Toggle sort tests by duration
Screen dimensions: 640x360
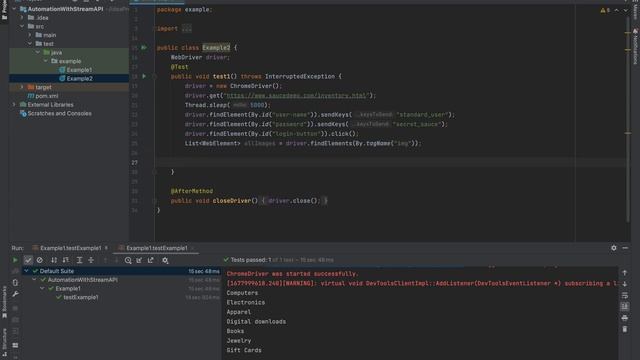[66, 260]
